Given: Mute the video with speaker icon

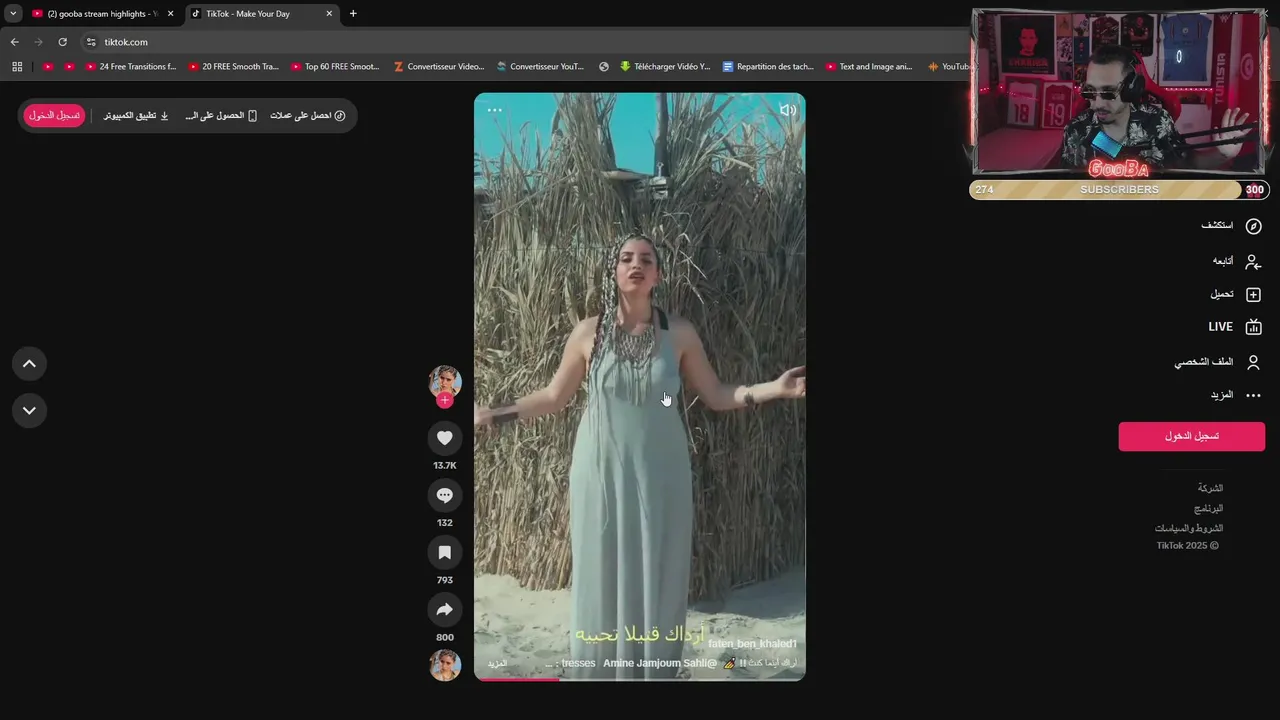Looking at the screenshot, I should (x=788, y=110).
